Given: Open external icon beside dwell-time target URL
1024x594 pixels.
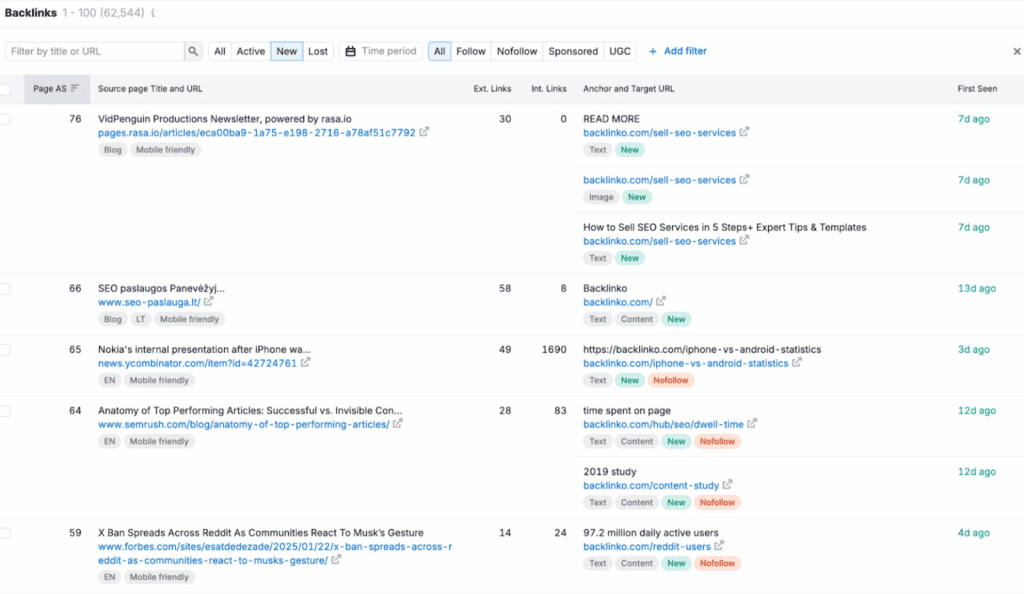Looking at the screenshot, I should 752,424.
